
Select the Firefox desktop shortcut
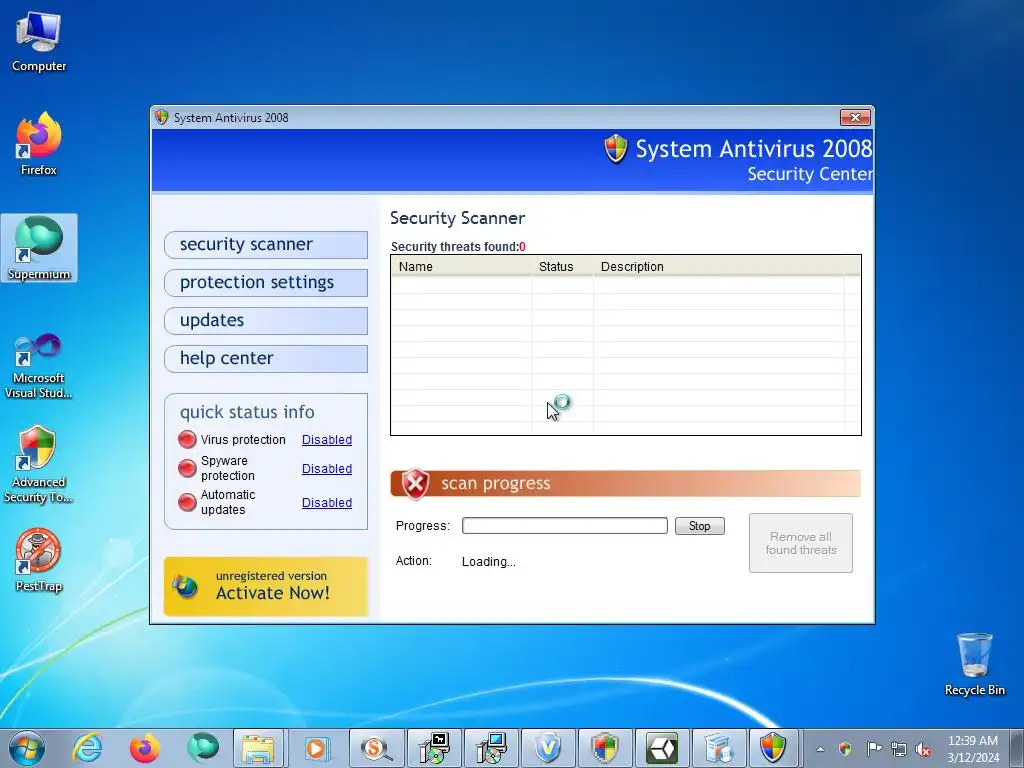point(39,144)
